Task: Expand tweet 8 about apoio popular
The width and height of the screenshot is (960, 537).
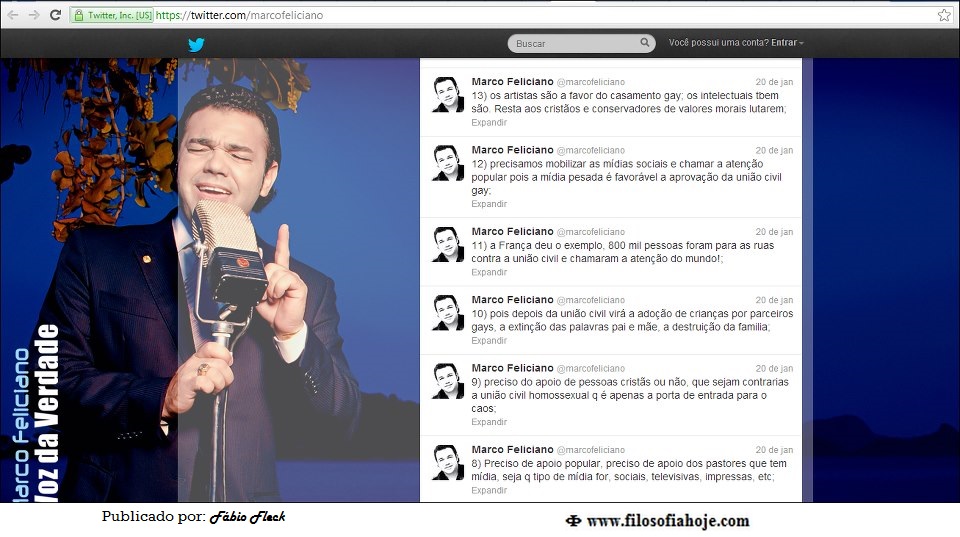Action: (489, 491)
